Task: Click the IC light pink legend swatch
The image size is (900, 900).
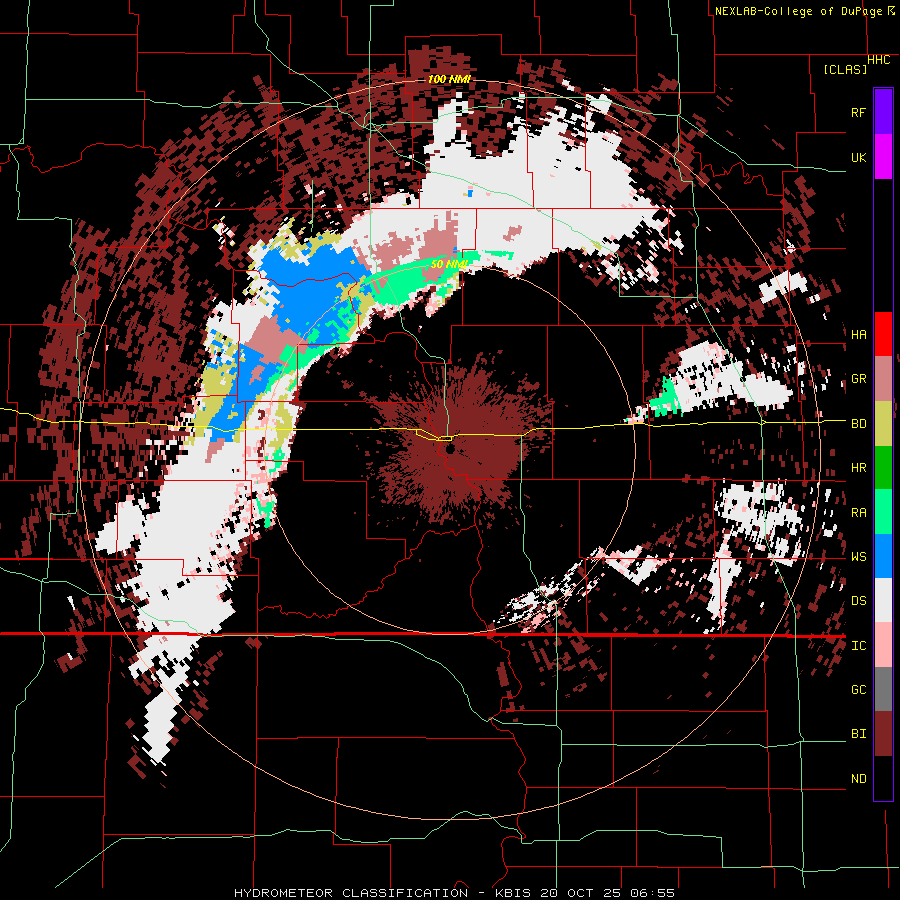Action: [x=883, y=645]
